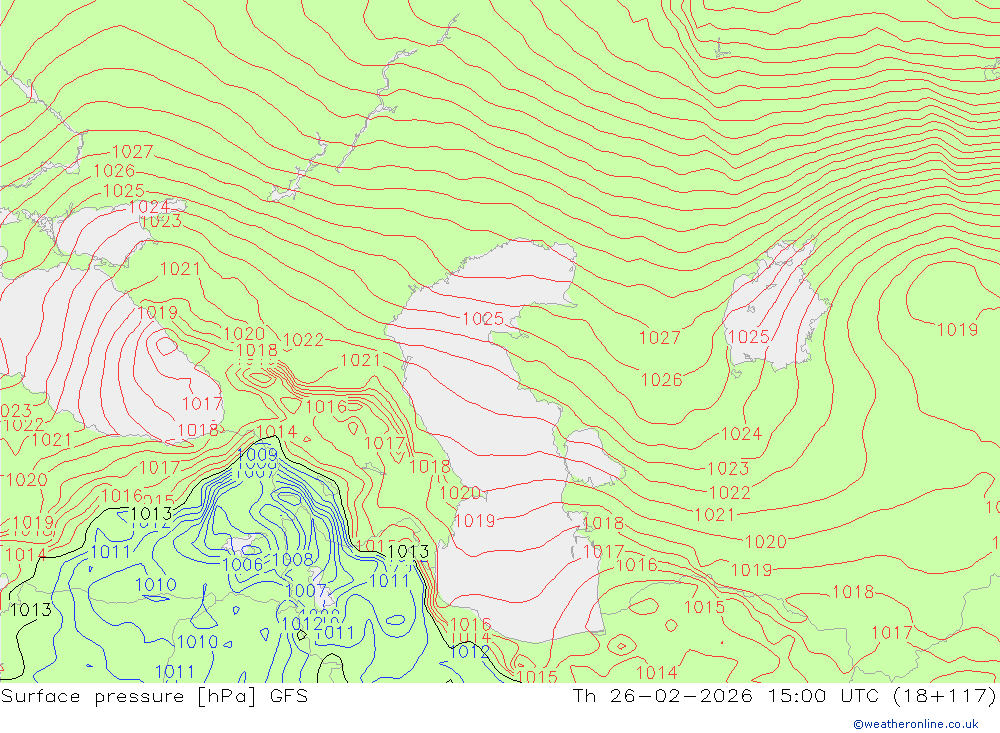Click the 1014 label above the blue 1009
Screen dimensions: 1000x733
(x=277, y=432)
